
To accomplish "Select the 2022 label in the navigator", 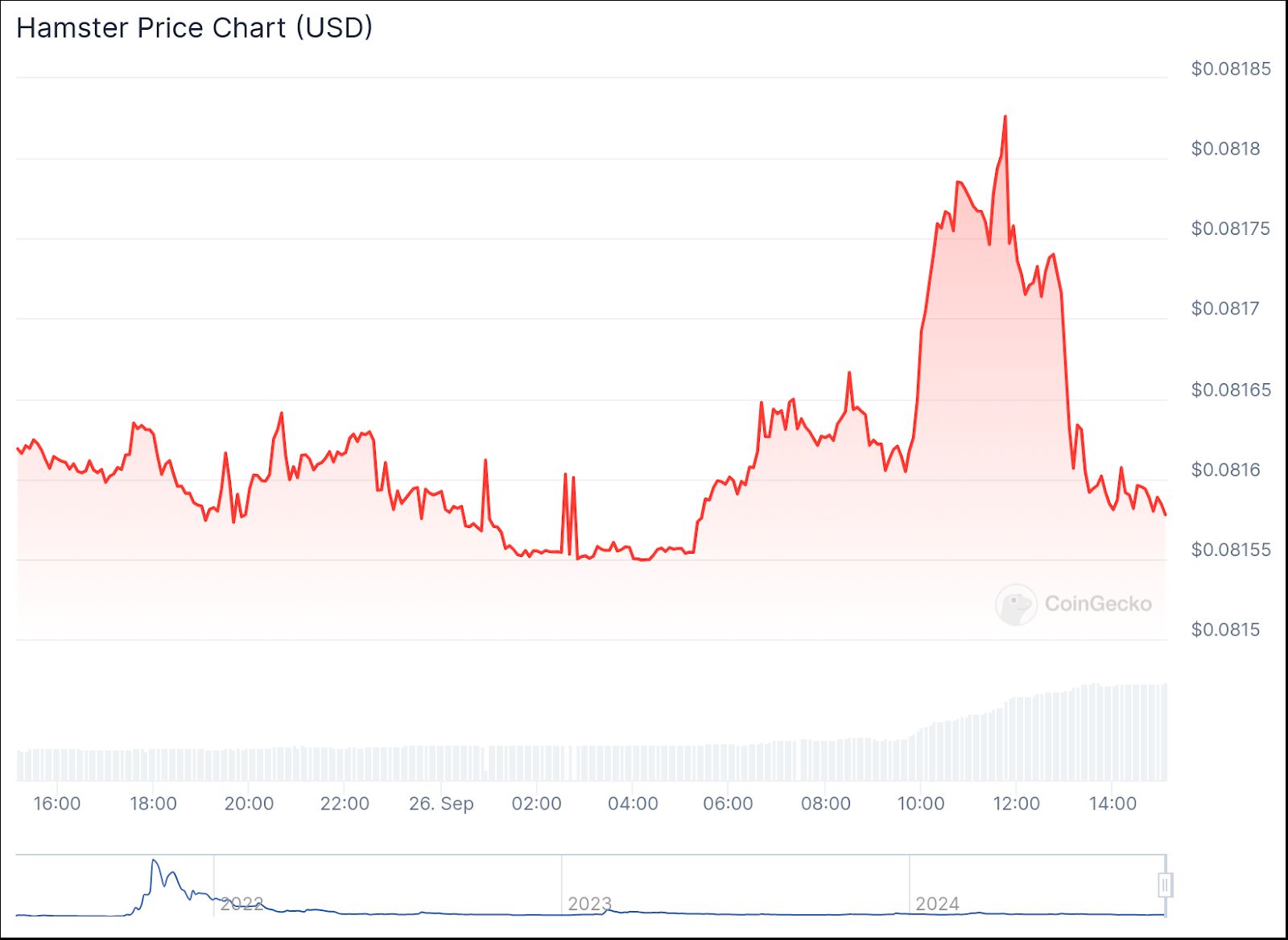I will [242, 904].
